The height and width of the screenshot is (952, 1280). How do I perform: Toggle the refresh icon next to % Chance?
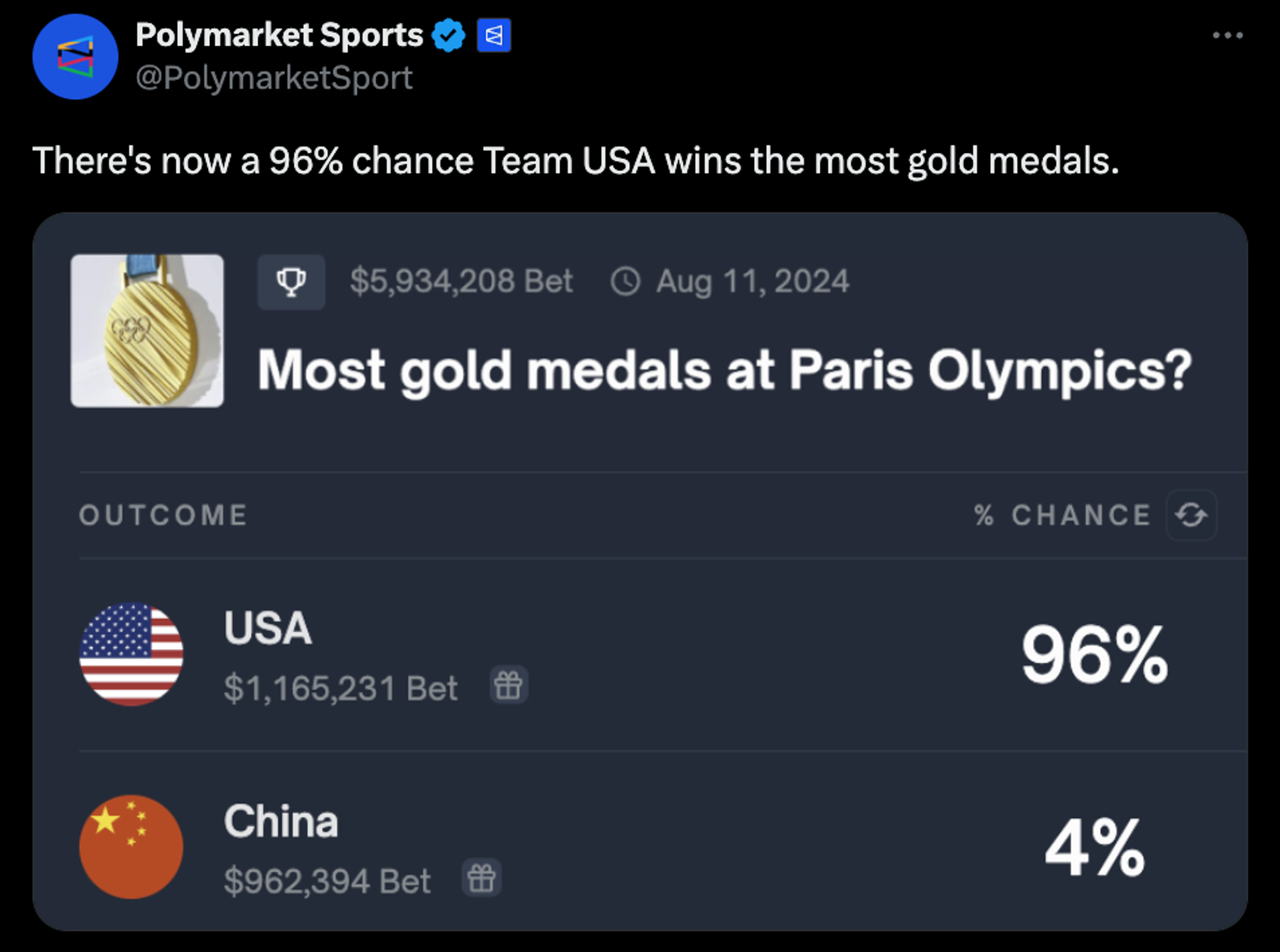point(1191,515)
